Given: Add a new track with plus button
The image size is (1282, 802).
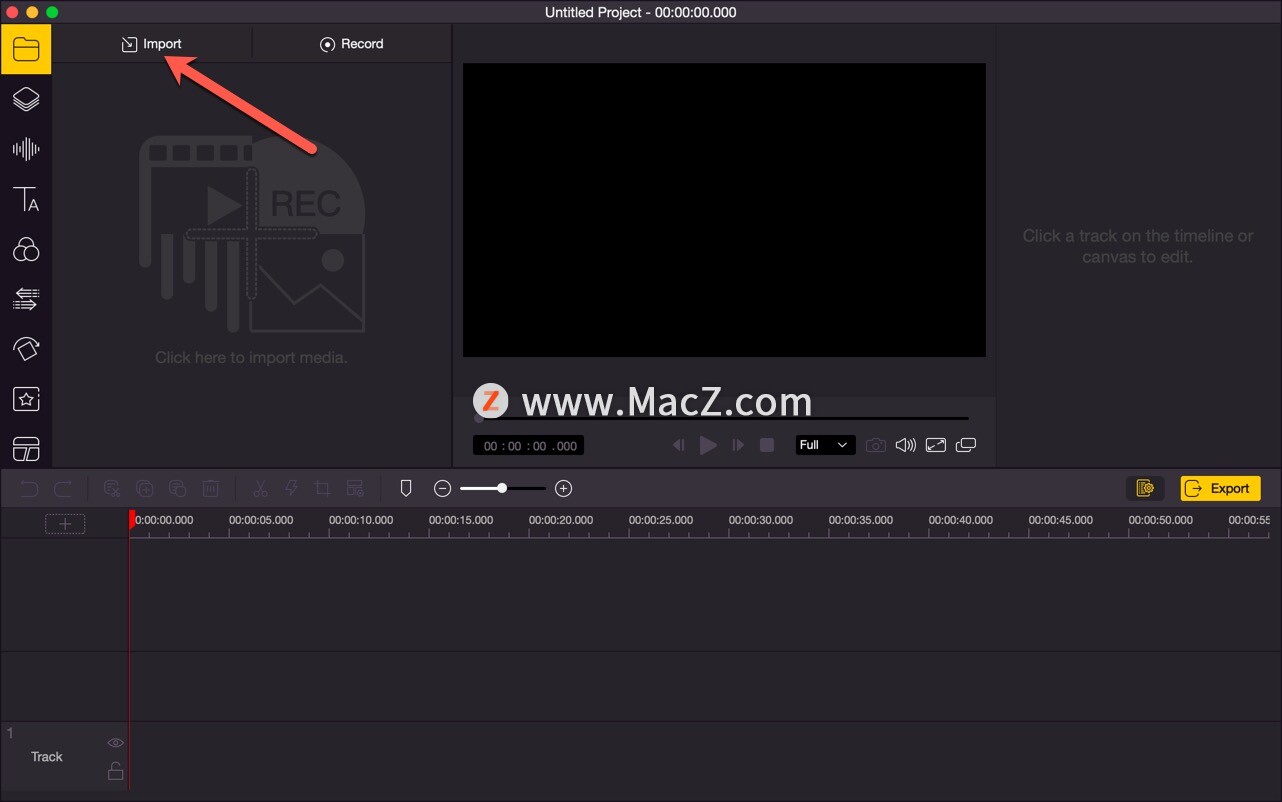Looking at the screenshot, I should click(x=65, y=523).
